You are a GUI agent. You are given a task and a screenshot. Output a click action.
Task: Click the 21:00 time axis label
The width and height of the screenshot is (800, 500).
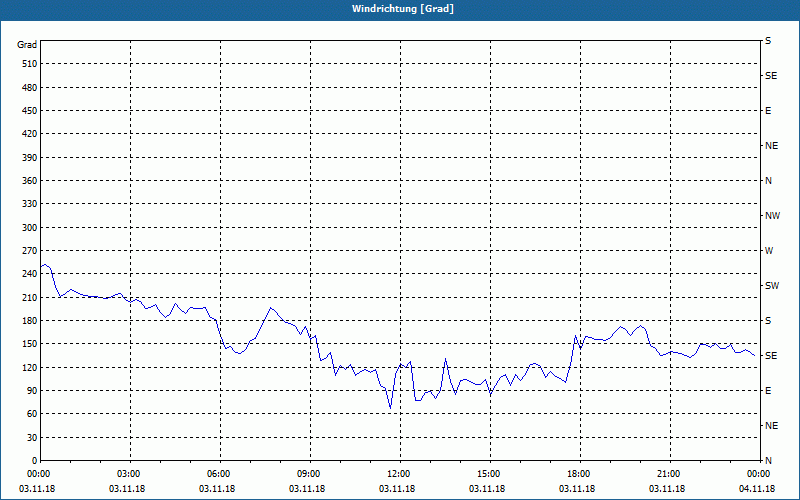coord(669,474)
